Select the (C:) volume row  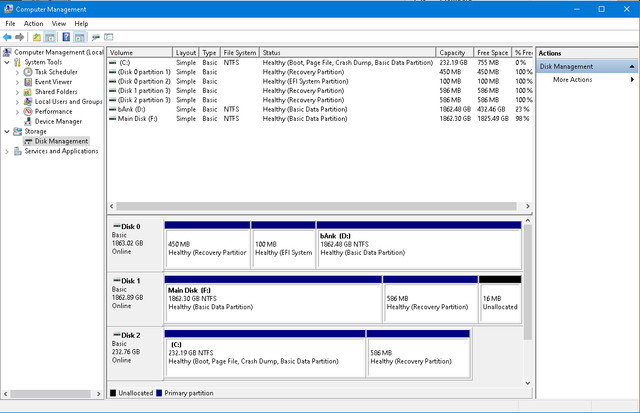320,62
